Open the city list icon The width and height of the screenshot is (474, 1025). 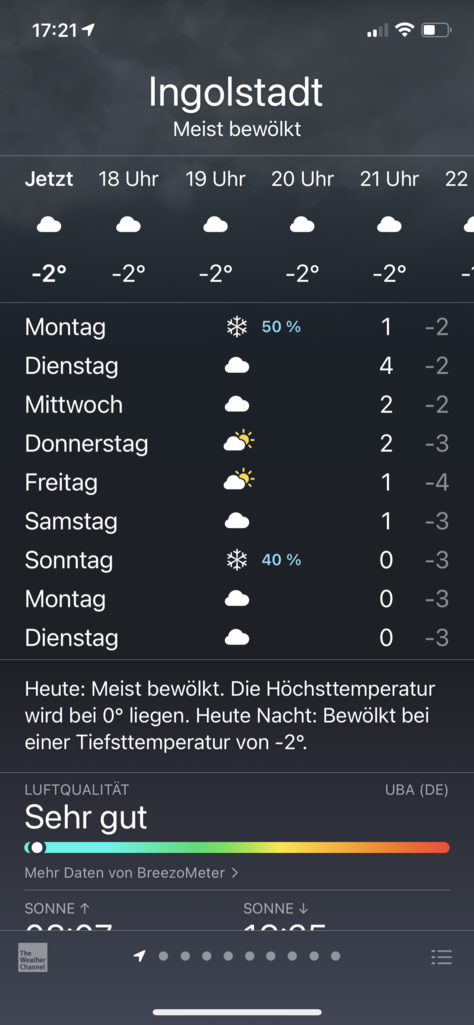[441, 958]
